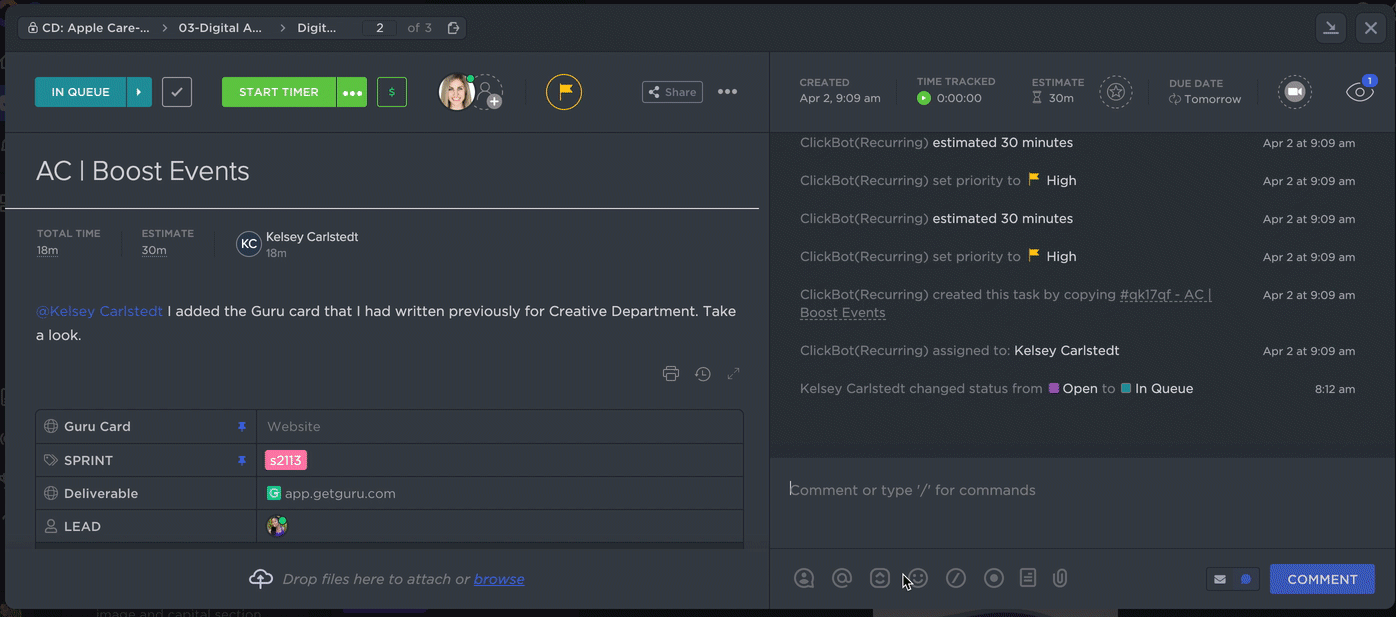This screenshot has height=617, width=1396.
Task: Click the billable dollar sign icon
Action: point(391,92)
